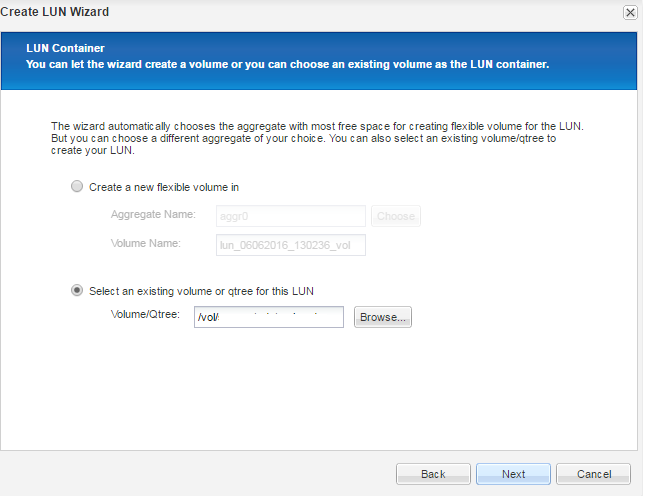Go Back to the previous wizard step
The height and width of the screenshot is (497, 645).
pyautogui.click(x=433, y=474)
